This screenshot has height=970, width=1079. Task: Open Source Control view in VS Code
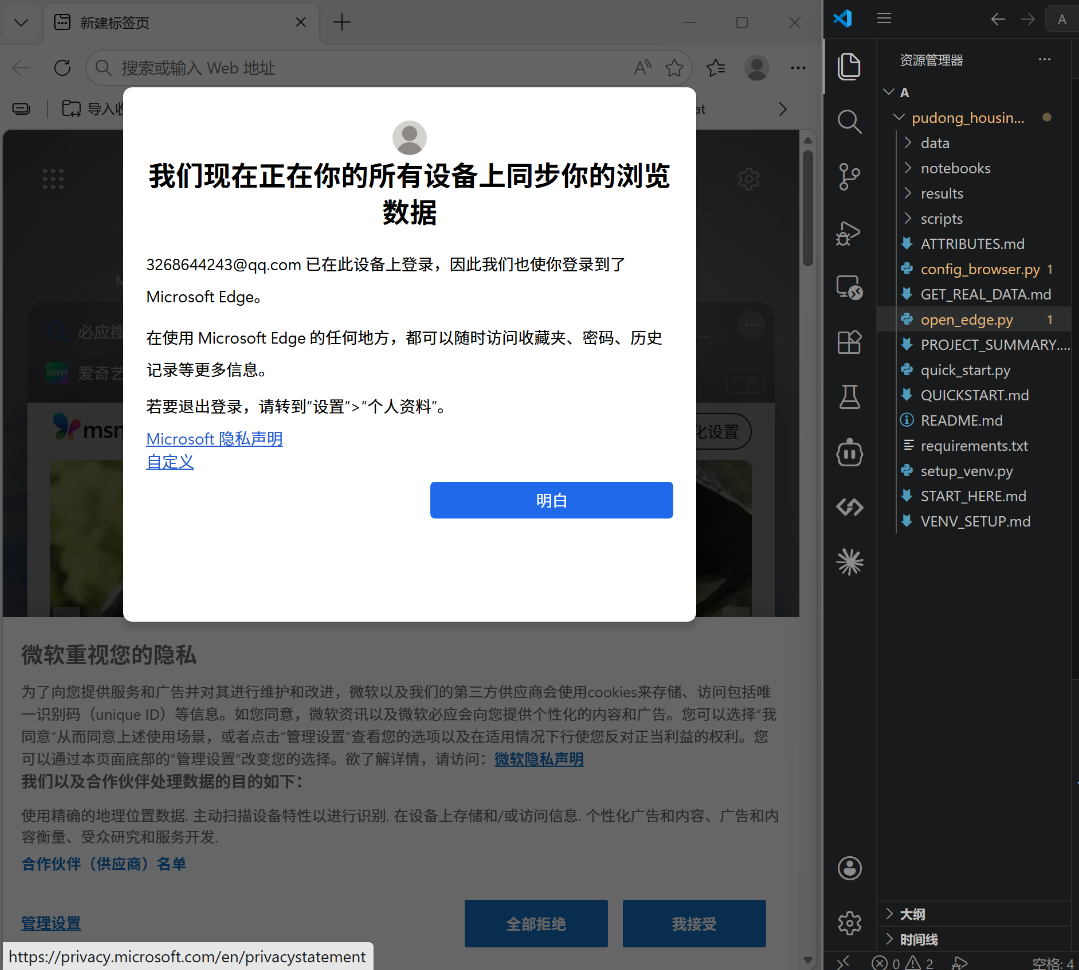tap(849, 177)
